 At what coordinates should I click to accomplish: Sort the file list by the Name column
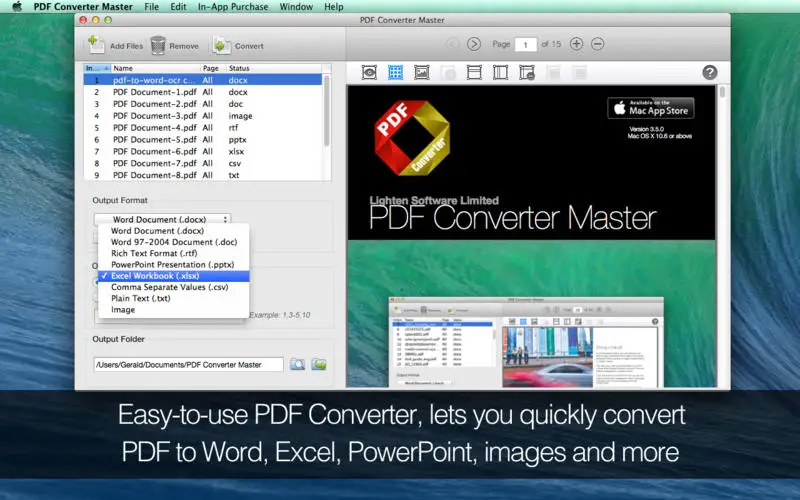click(x=156, y=68)
